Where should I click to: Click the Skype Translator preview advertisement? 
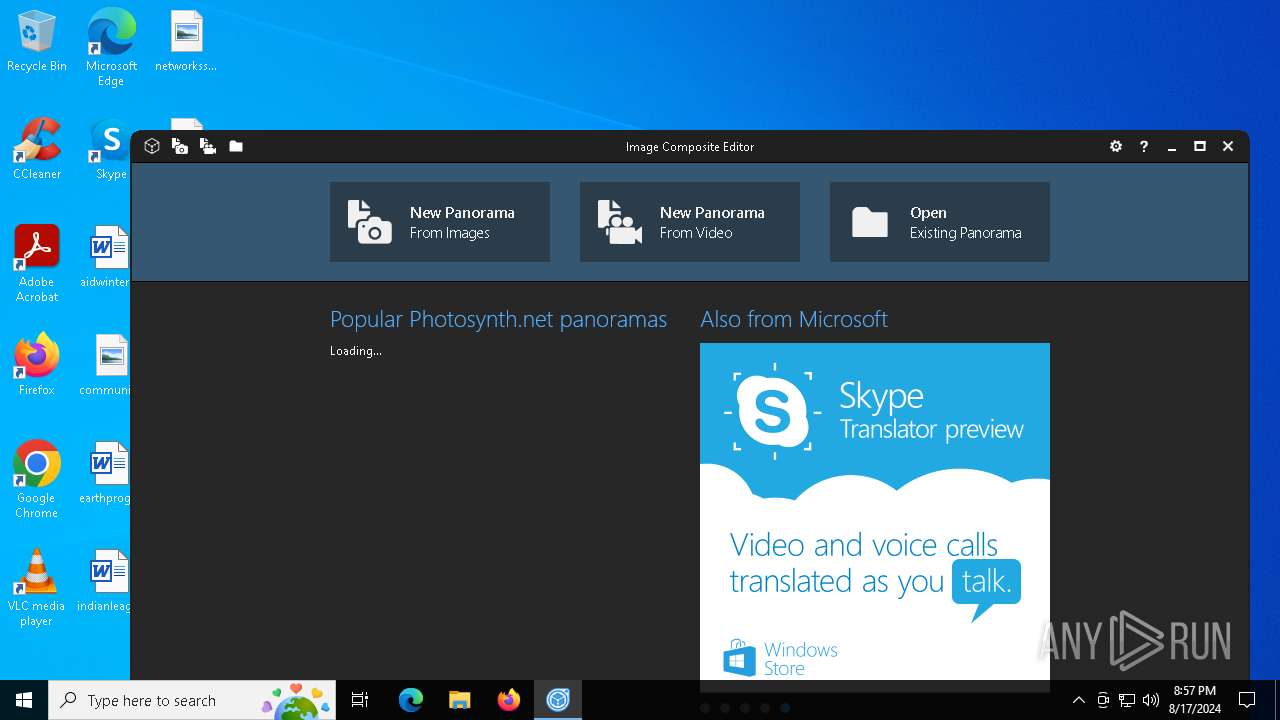coord(875,511)
